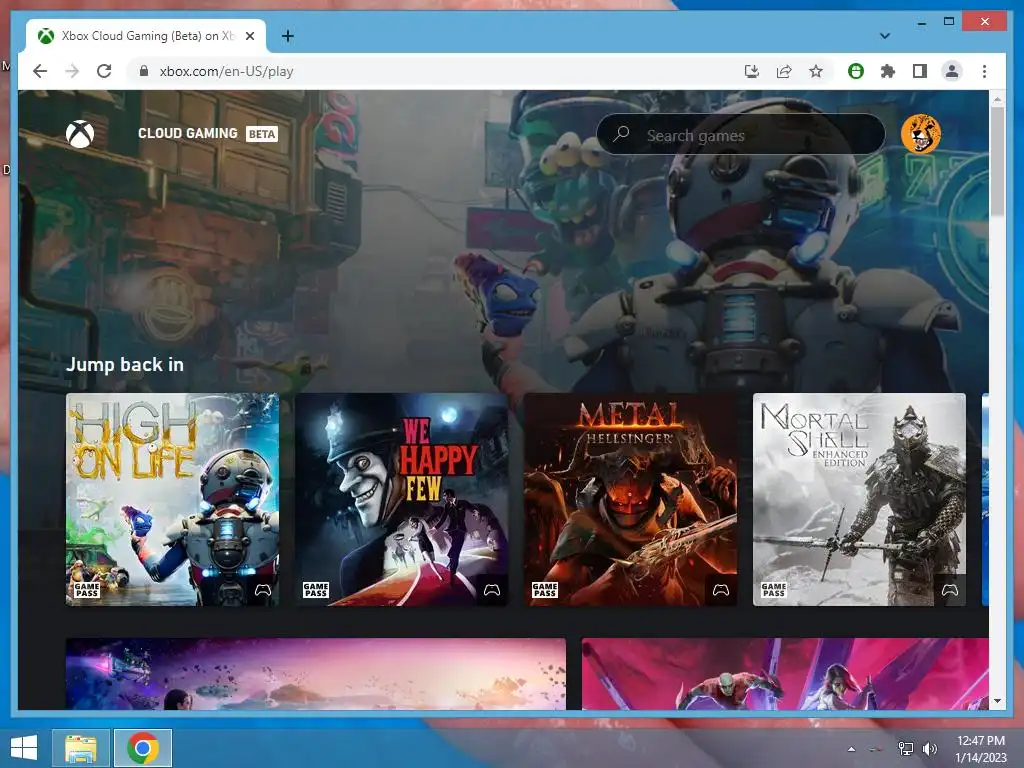Open a new Chrome tab
The width and height of the screenshot is (1024, 768).
(287, 36)
